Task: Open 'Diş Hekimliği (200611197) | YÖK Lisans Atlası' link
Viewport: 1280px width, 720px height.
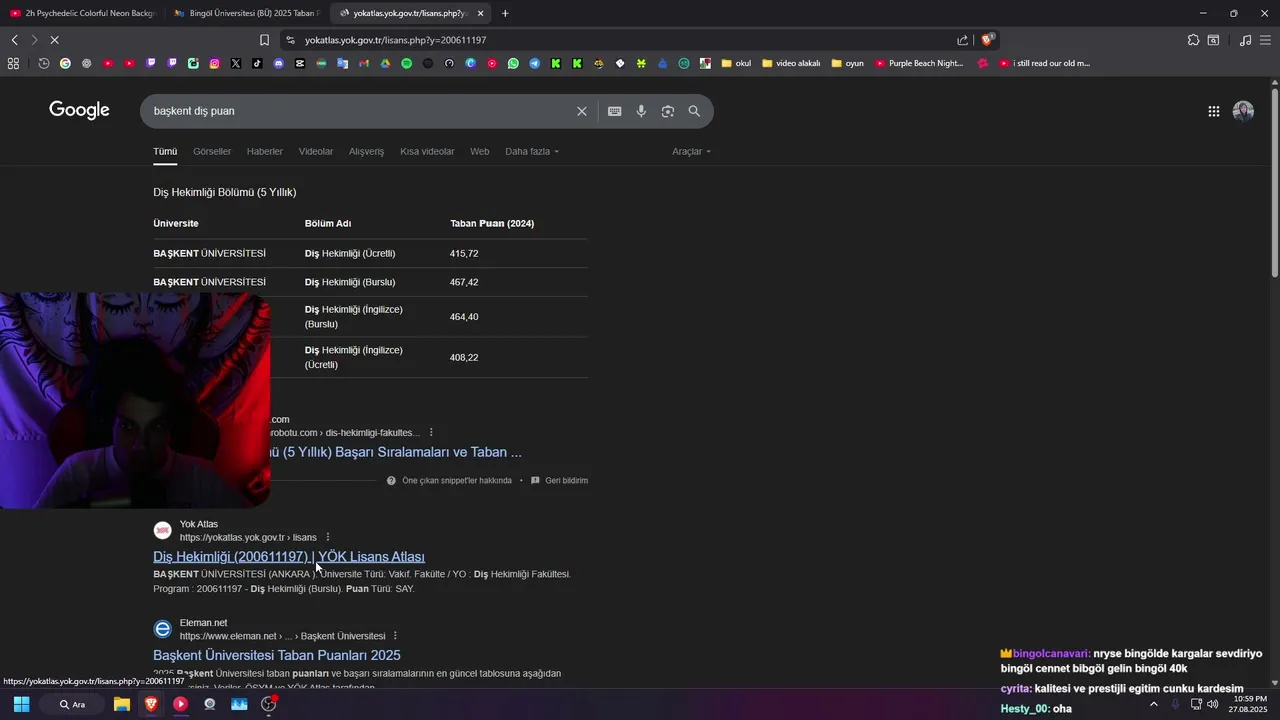Action: pyautogui.click(x=289, y=557)
